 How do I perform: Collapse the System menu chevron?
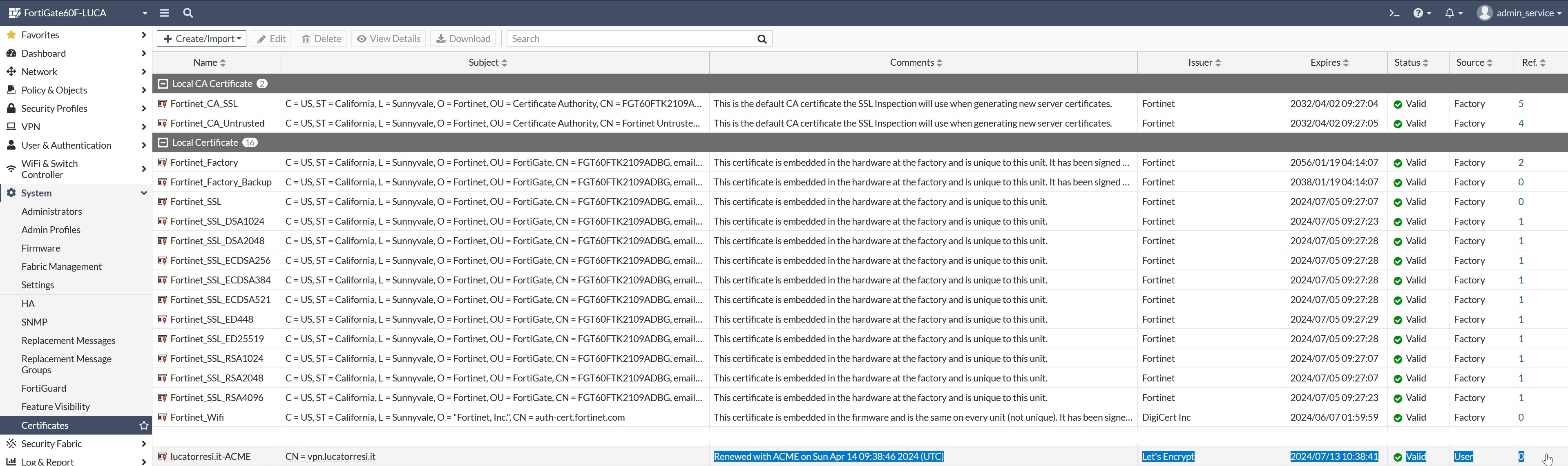pyautogui.click(x=144, y=193)
